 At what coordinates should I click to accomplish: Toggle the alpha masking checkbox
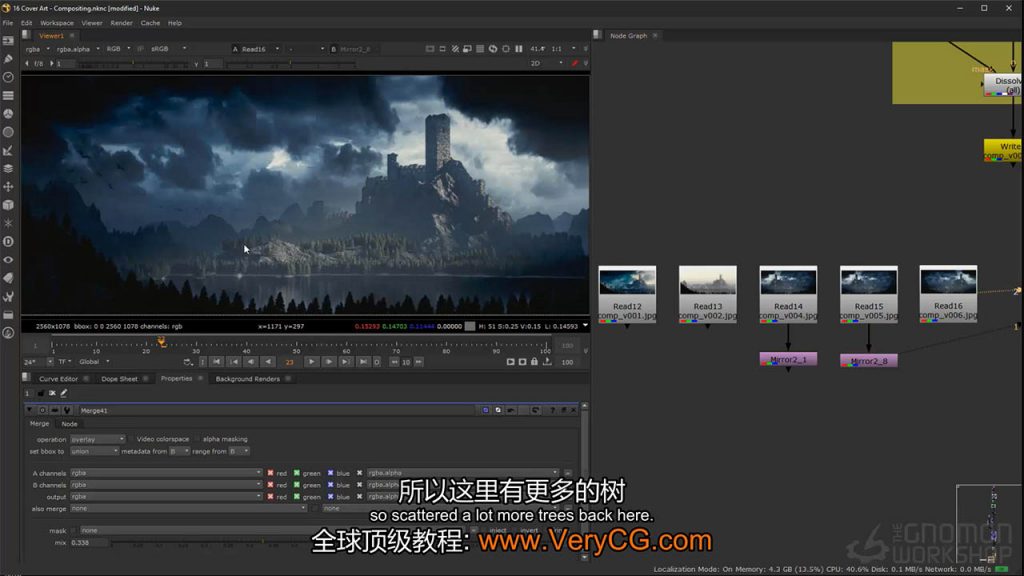pos(197,439)
